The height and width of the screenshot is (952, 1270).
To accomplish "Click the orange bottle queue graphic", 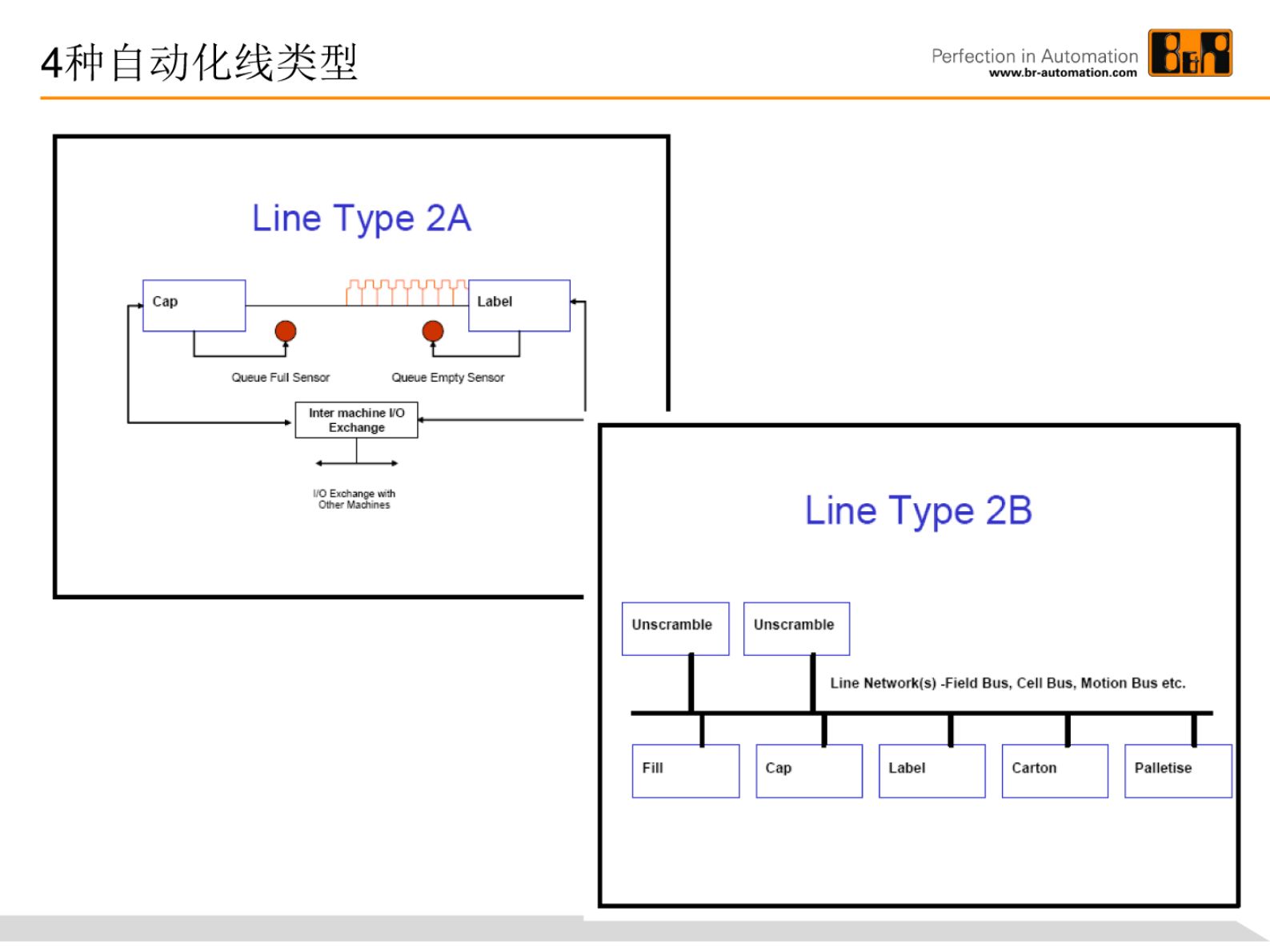I will (x=407, y=293).
